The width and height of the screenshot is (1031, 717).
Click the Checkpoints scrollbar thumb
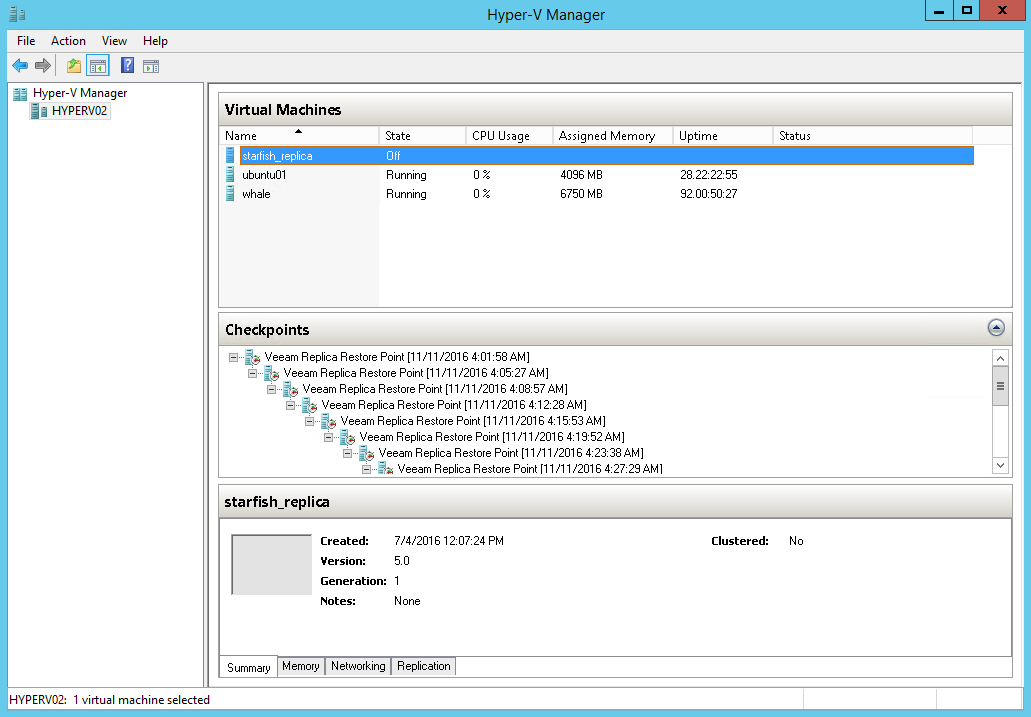click(1000, 386)
